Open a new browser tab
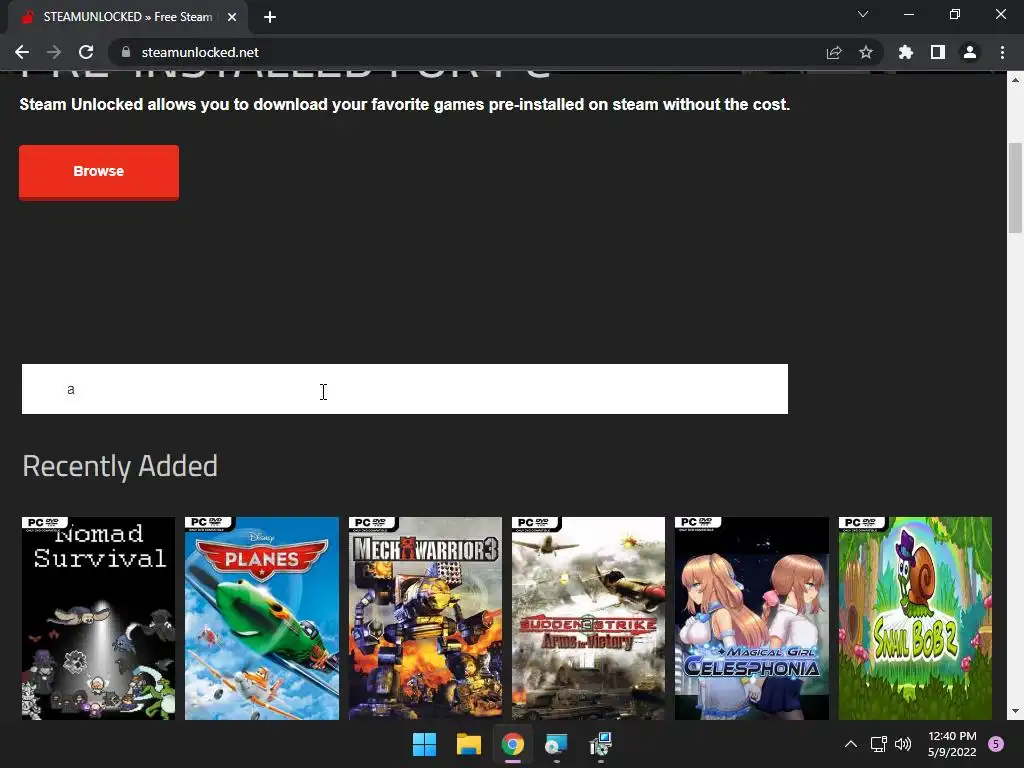1024x768 pixels. [270, 17]
